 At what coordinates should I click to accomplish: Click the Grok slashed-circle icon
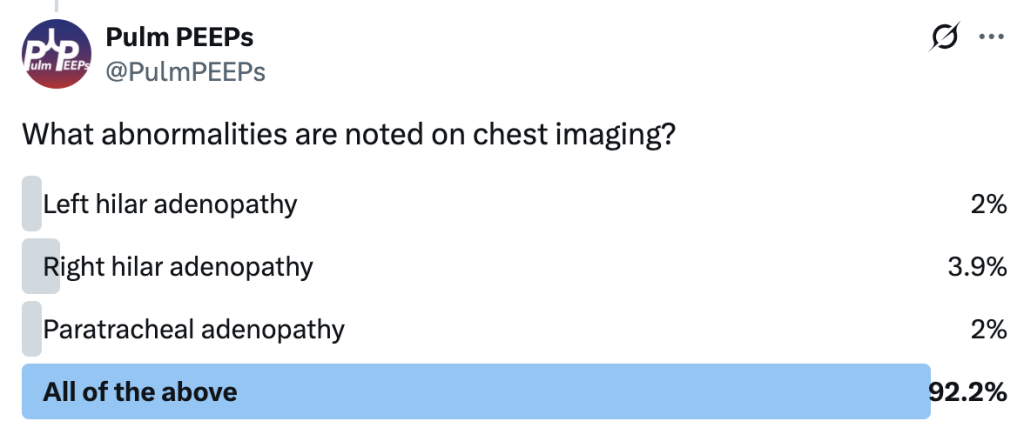[944, 37]
